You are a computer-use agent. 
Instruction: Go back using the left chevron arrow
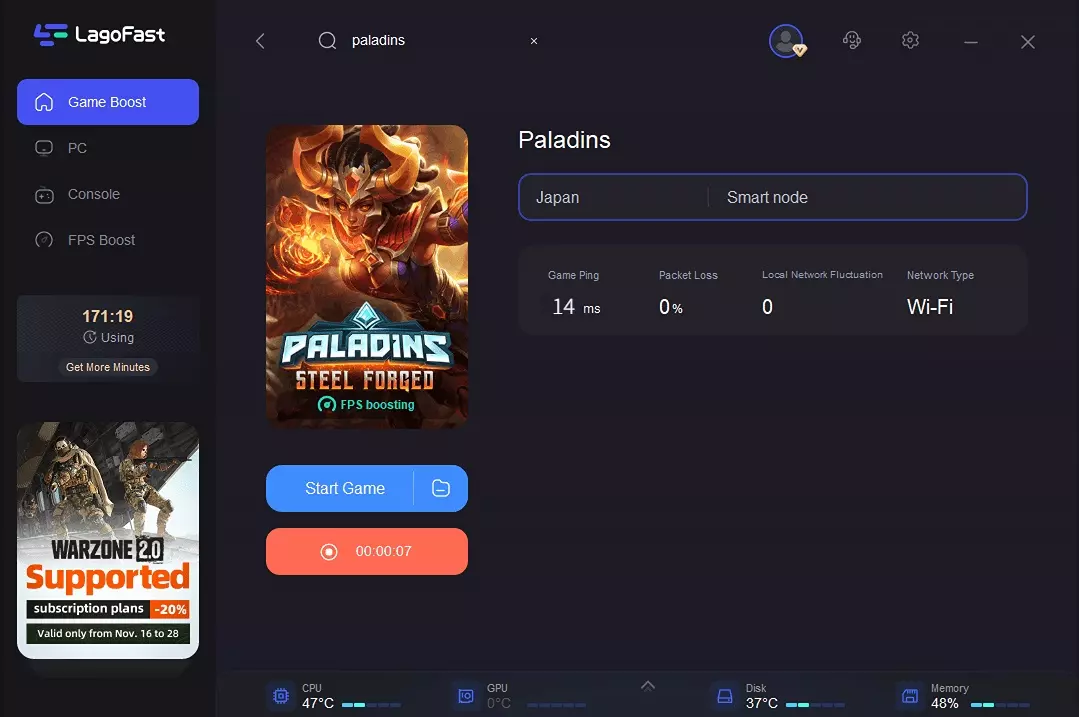pos(260,41)
